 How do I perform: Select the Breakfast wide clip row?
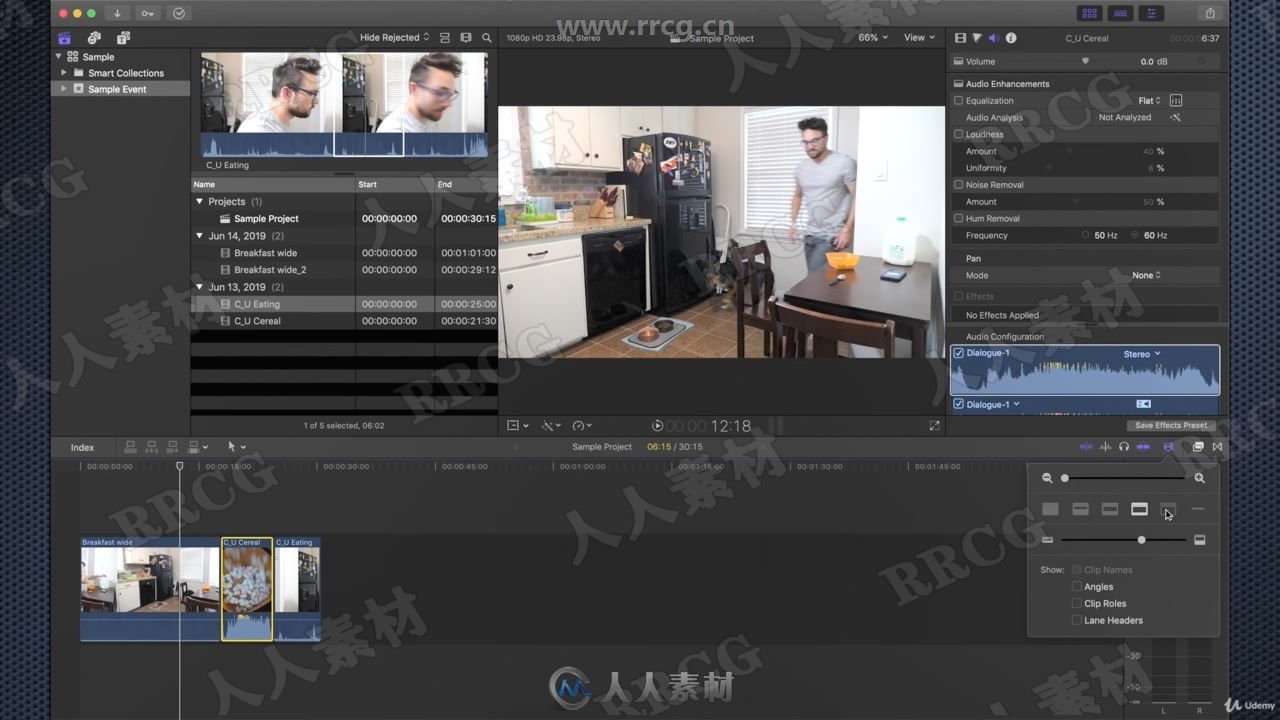click(x=344, y=253)
